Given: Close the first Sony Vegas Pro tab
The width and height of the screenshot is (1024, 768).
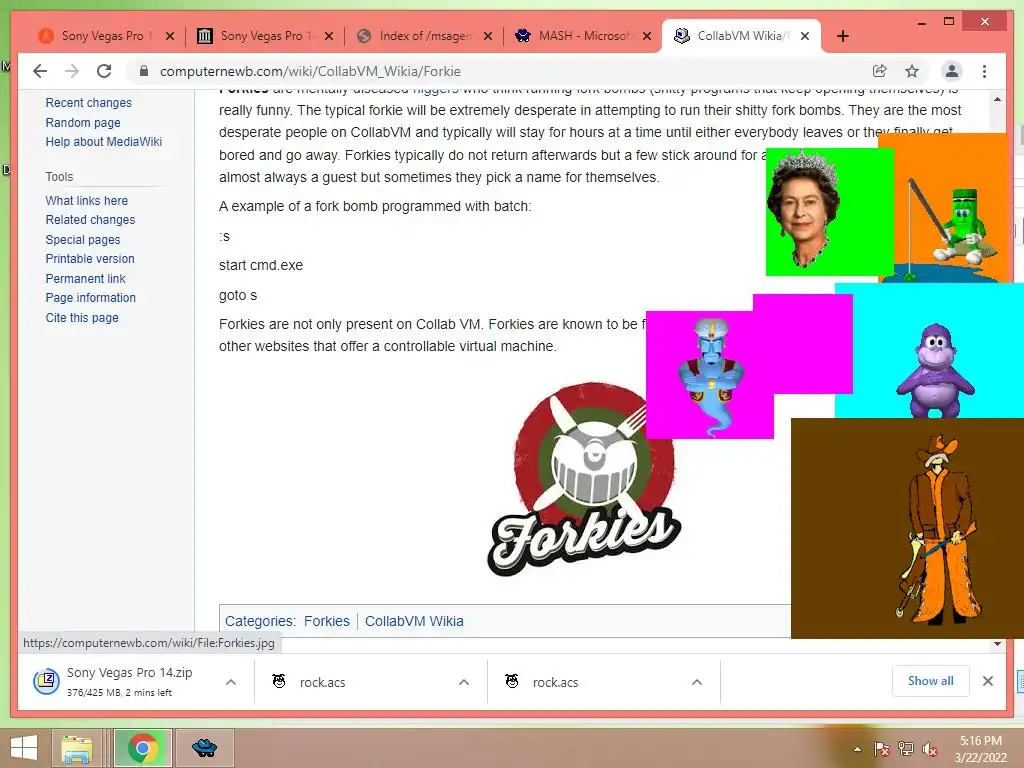Looking at the screenshot, I should pos(170,36).
